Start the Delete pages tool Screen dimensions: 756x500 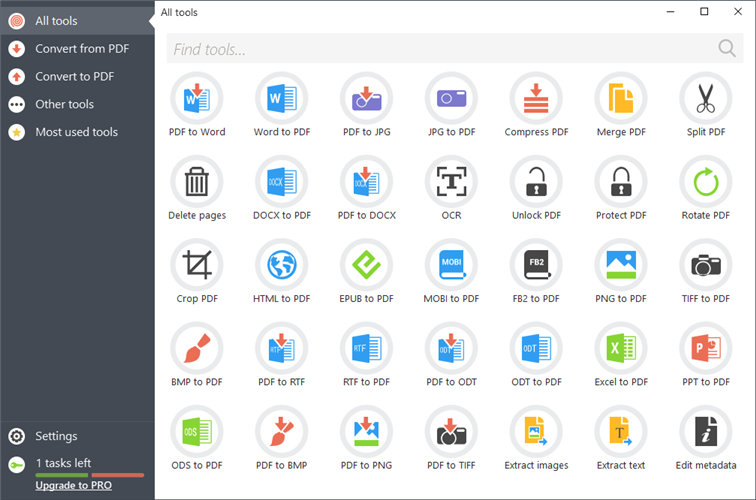(x=197, y=181)
